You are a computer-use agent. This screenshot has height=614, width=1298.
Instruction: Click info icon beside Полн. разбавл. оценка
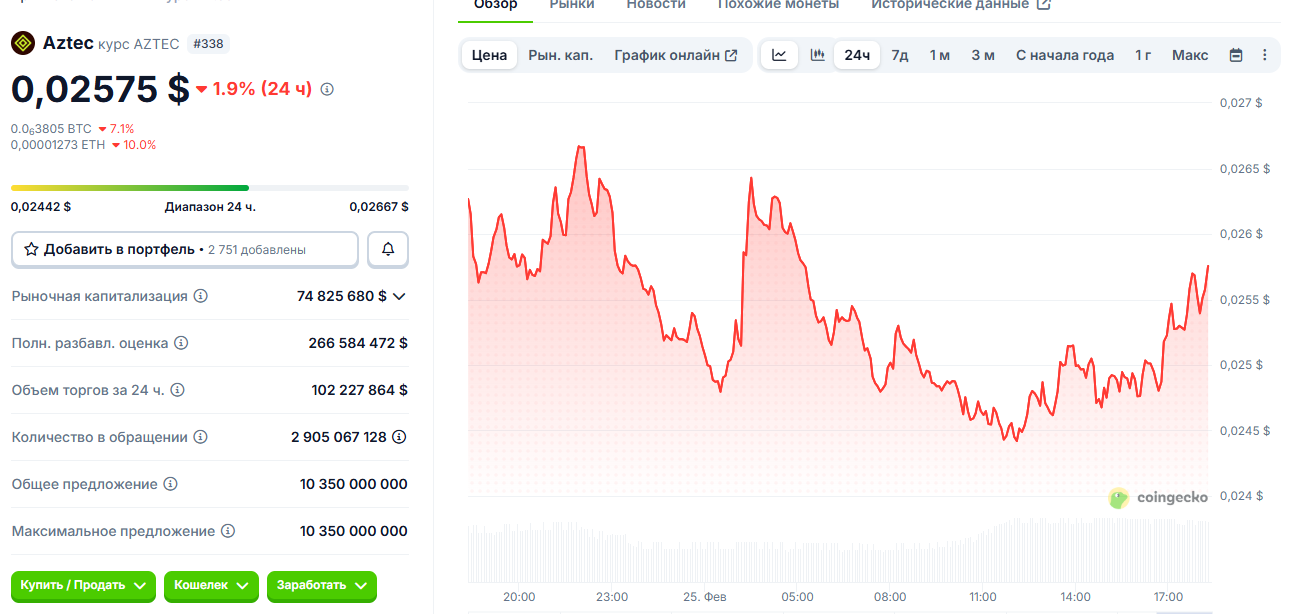[181, 343]
